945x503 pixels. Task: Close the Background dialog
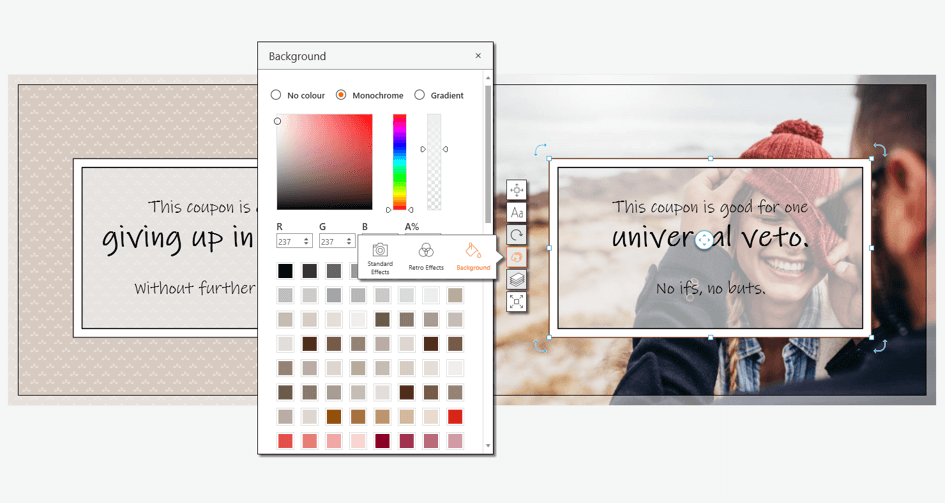(x=478, y=56)
